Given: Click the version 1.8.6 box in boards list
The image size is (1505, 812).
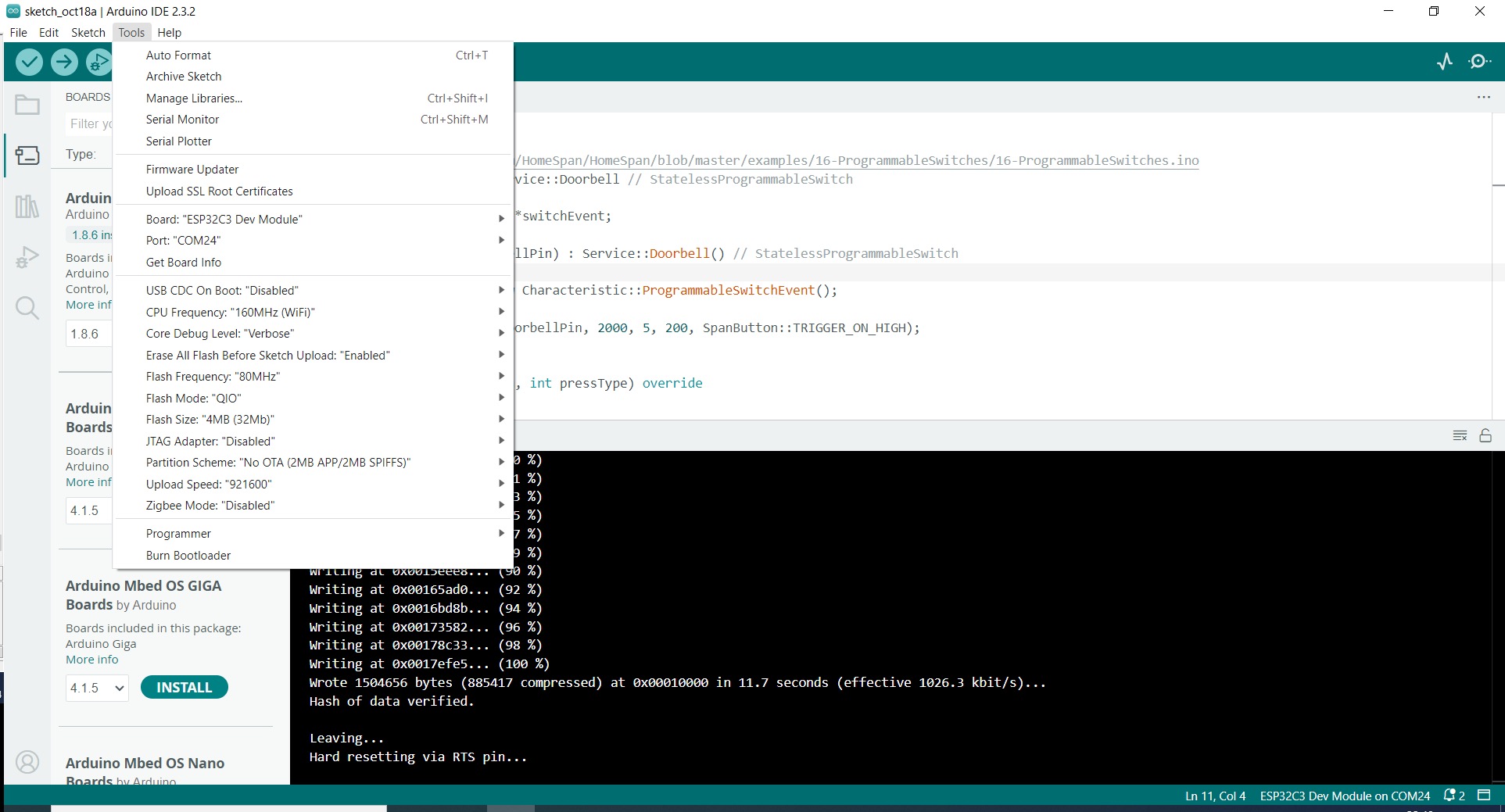Looking at the screenshot, I should [x=88, y=334].
